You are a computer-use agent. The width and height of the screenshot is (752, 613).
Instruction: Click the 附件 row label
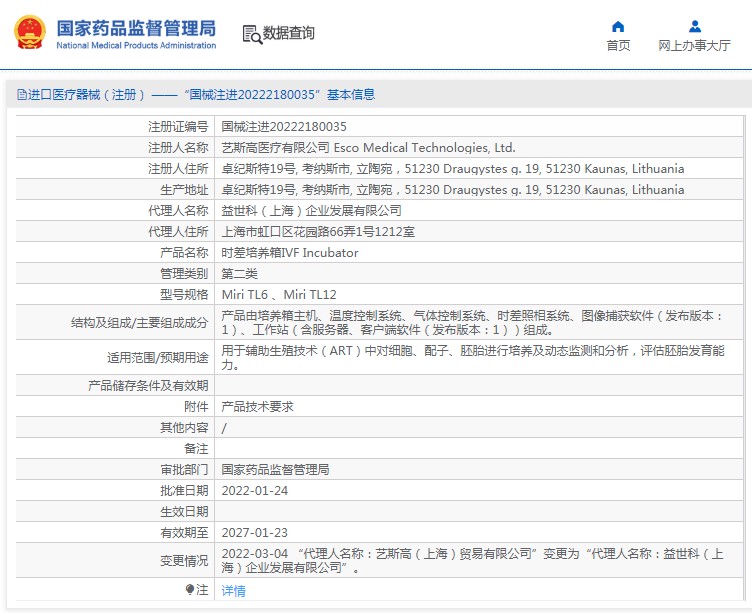tap(196, 407)
